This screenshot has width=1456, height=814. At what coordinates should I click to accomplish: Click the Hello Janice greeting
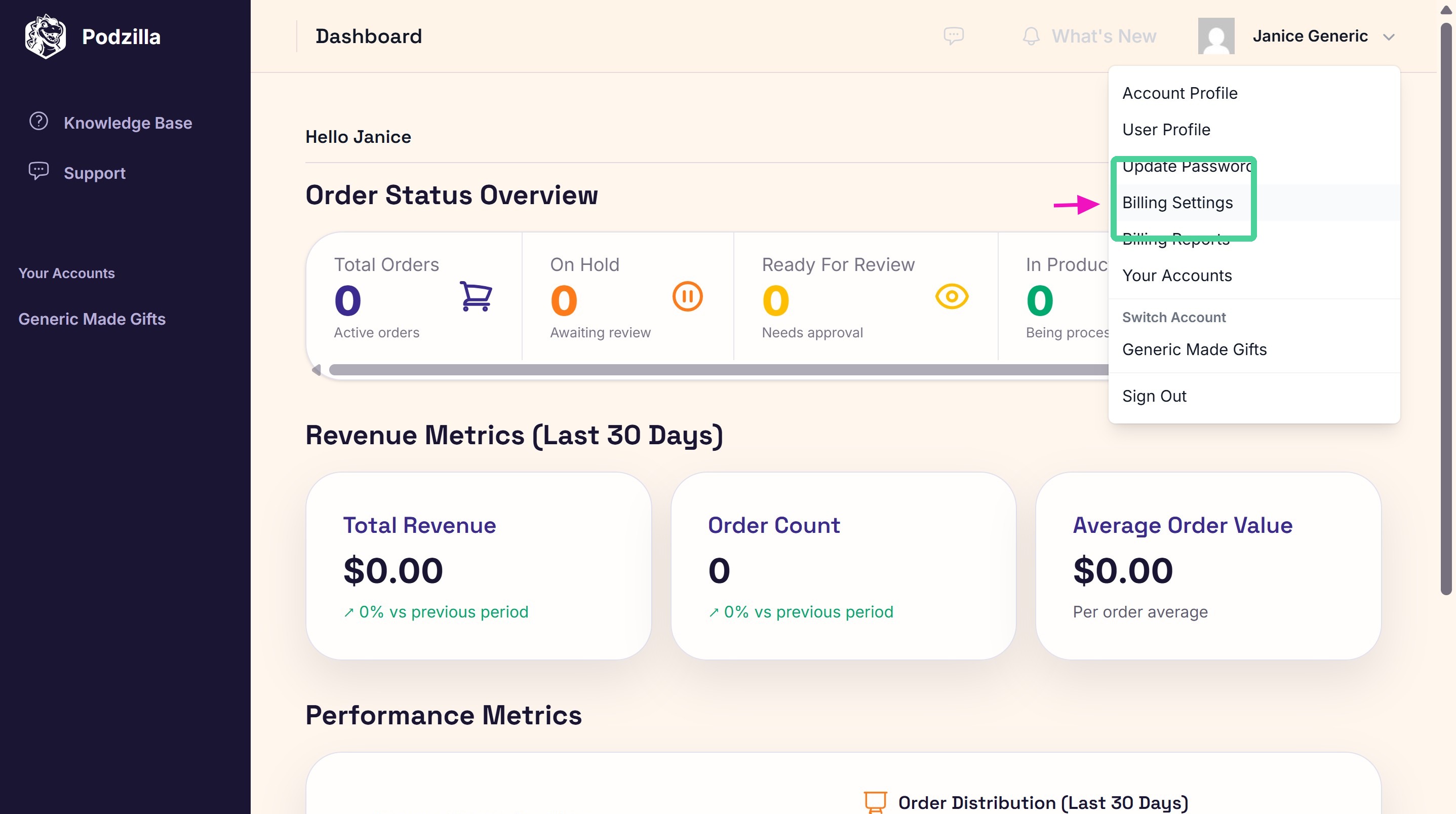click(359, 137)
